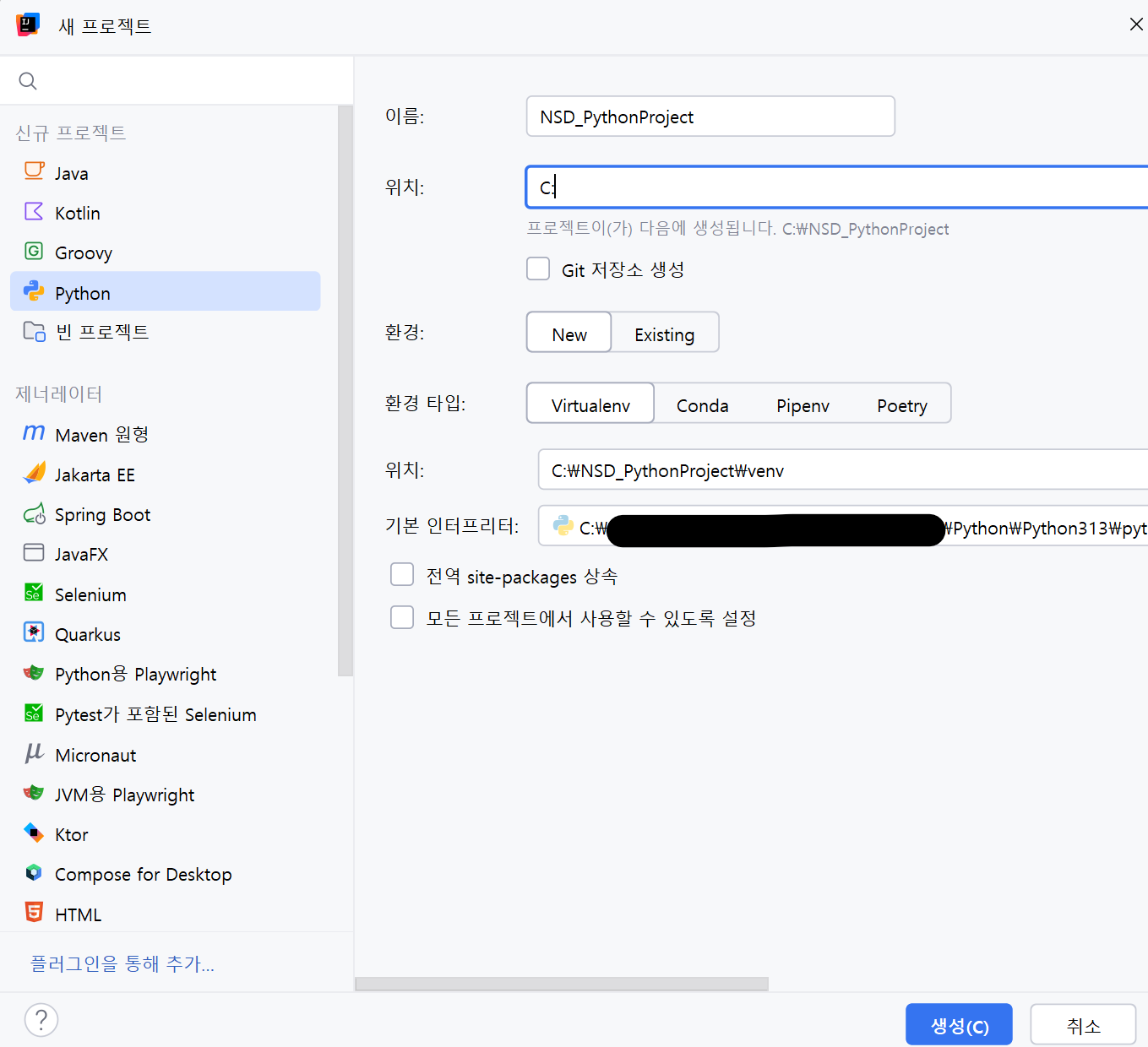Click the Quarkus icon
1148x1047 pixels.
[x=34, y=632]
